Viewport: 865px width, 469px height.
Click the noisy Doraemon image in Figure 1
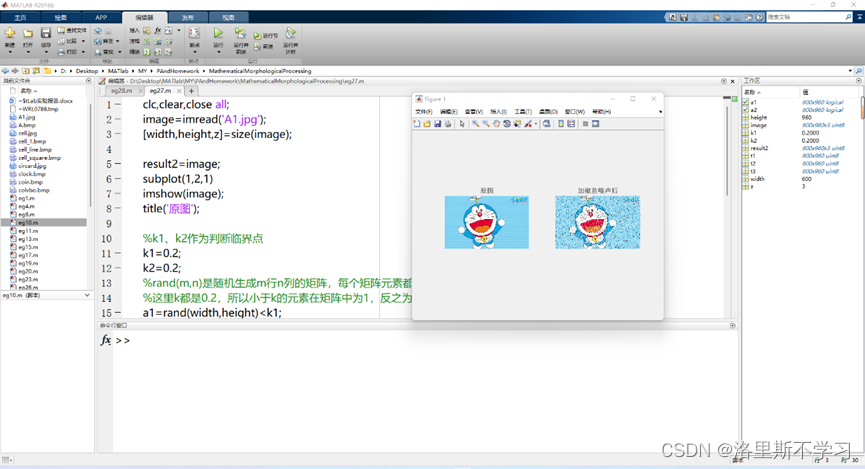pyautogui.click(x=597, y=222)
